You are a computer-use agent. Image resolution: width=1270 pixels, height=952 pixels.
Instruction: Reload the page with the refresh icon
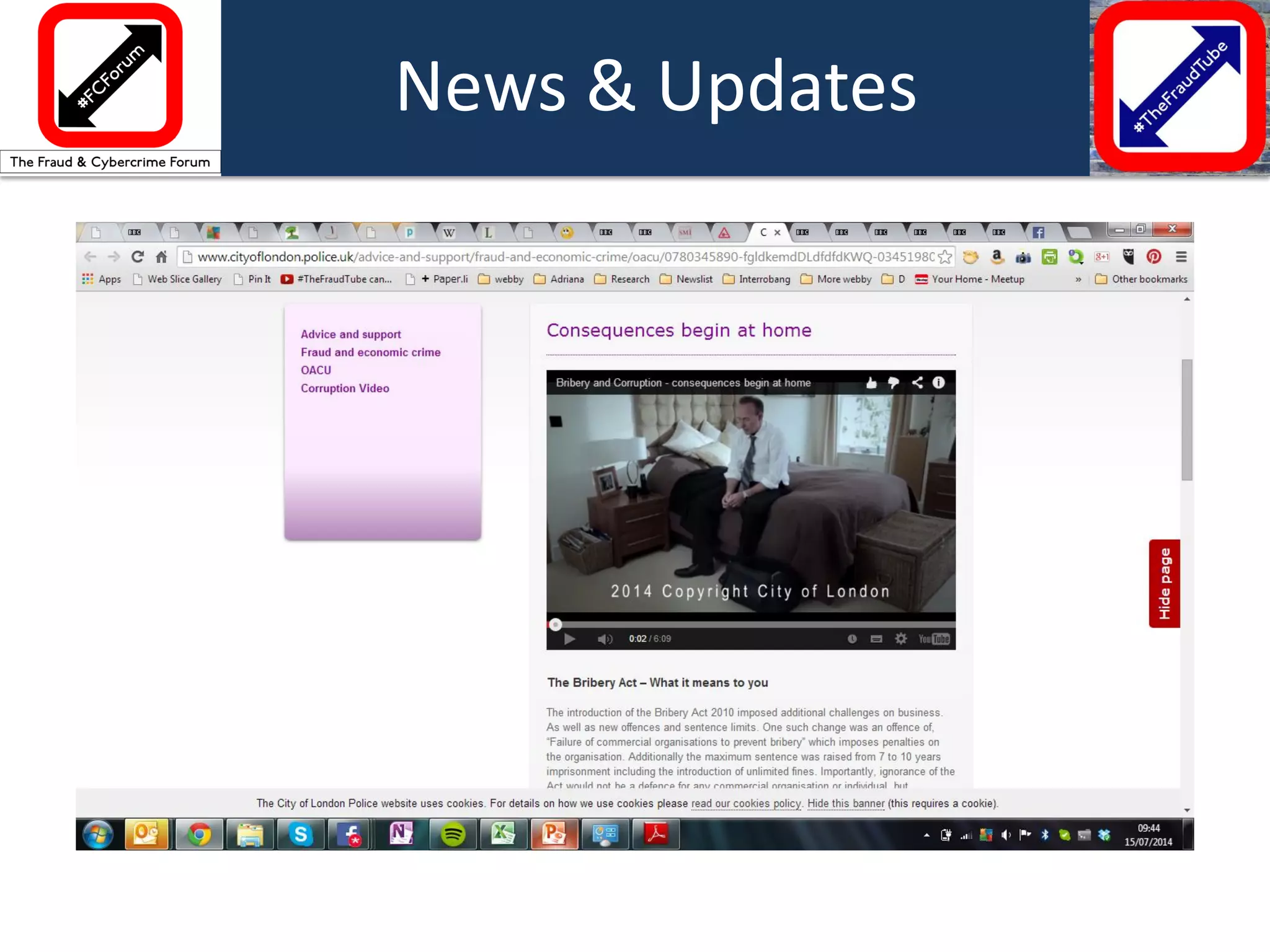[138, 257]
